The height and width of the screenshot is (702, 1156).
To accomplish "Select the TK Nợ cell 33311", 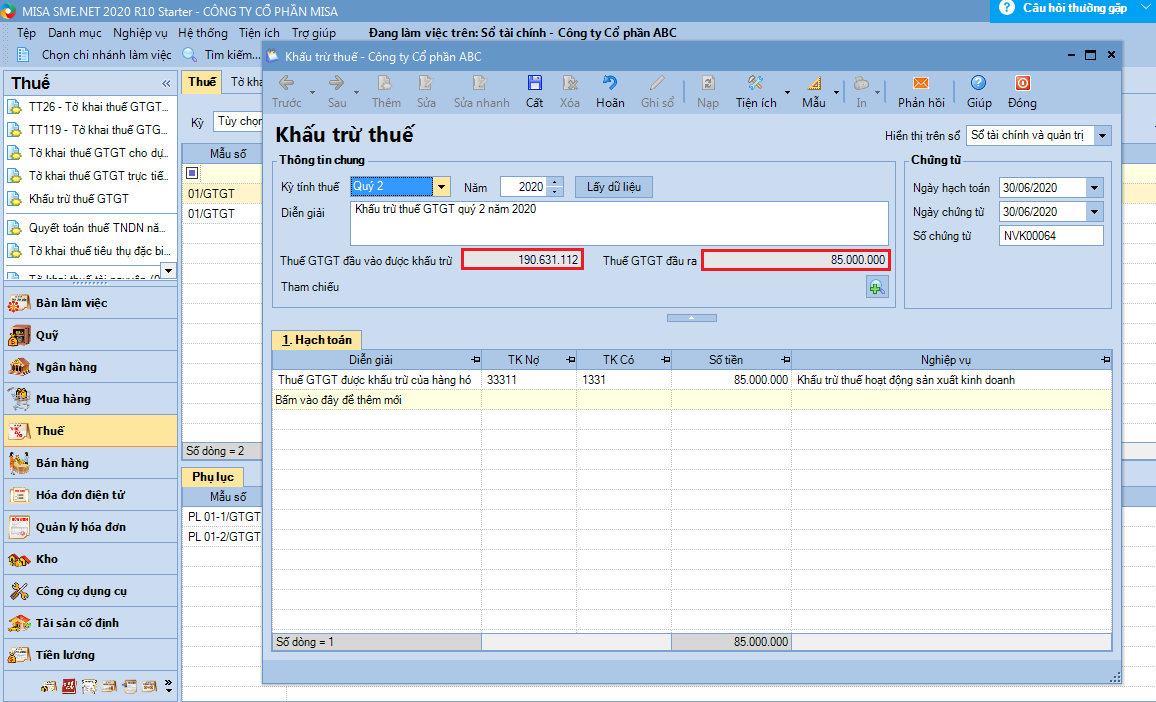I will [529, 380].
